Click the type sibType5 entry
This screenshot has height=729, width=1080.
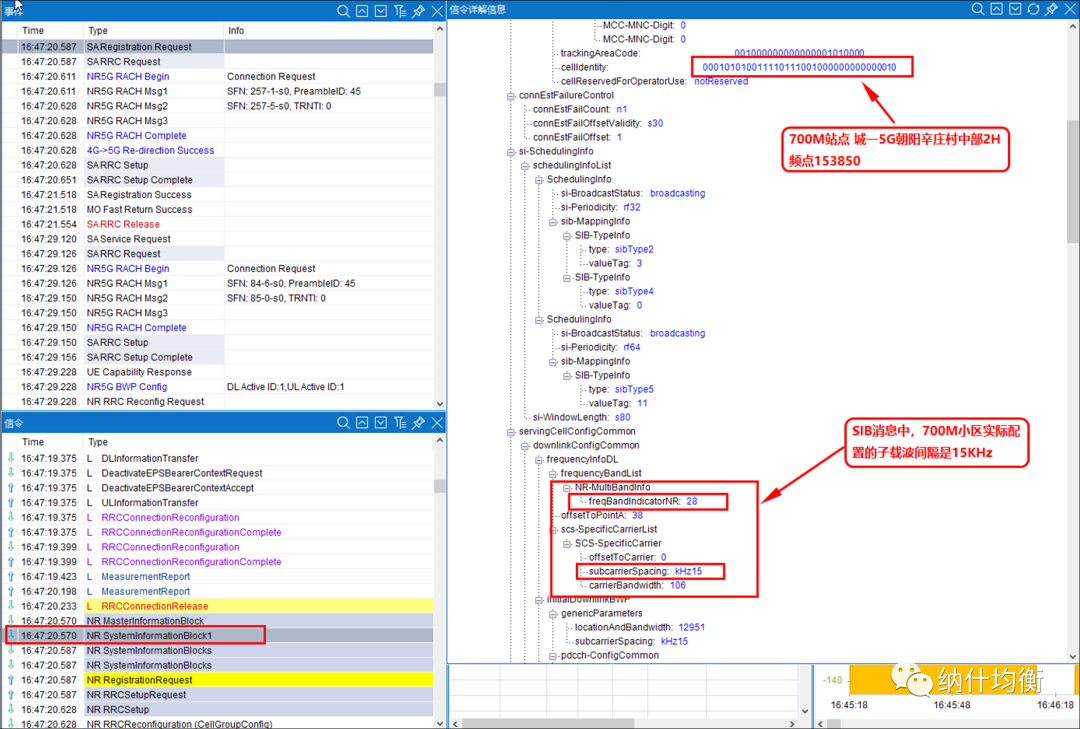[x=621, y=389]
